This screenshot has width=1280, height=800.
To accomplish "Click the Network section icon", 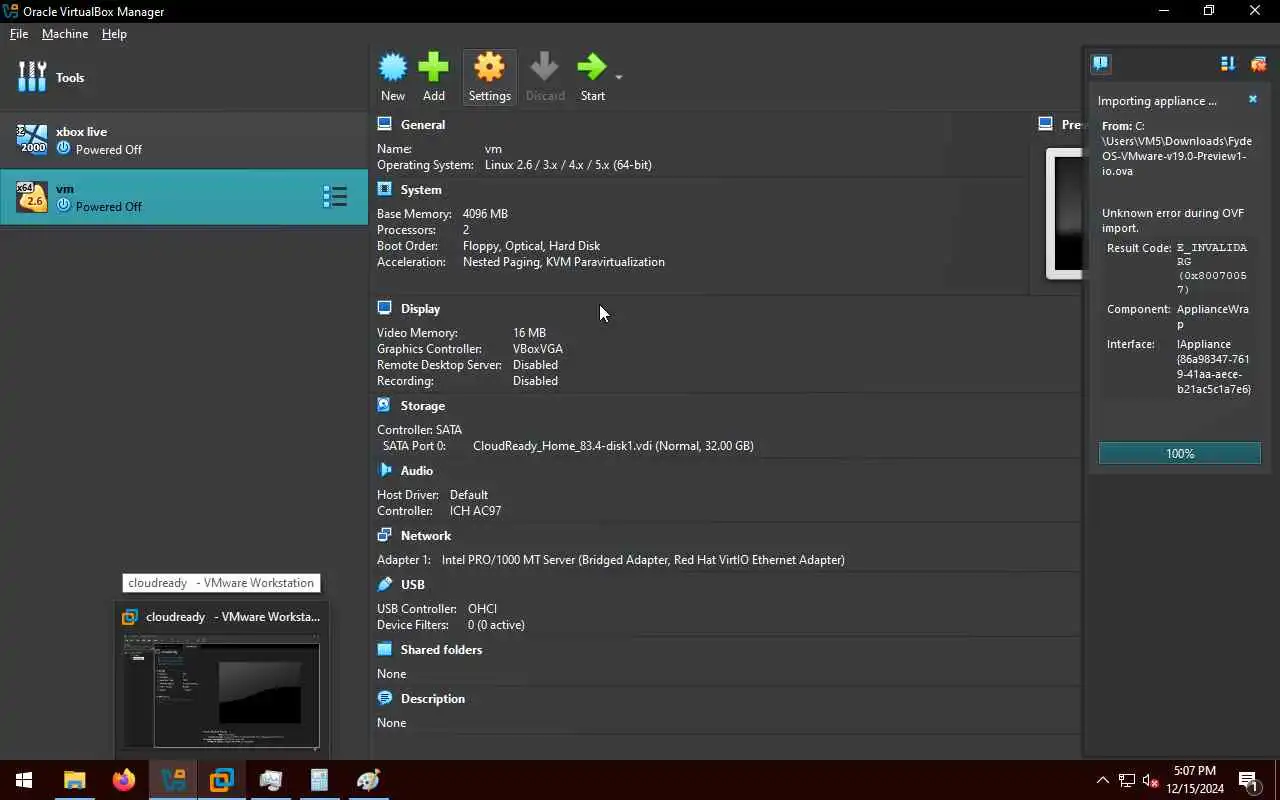I will coord(384,535).
